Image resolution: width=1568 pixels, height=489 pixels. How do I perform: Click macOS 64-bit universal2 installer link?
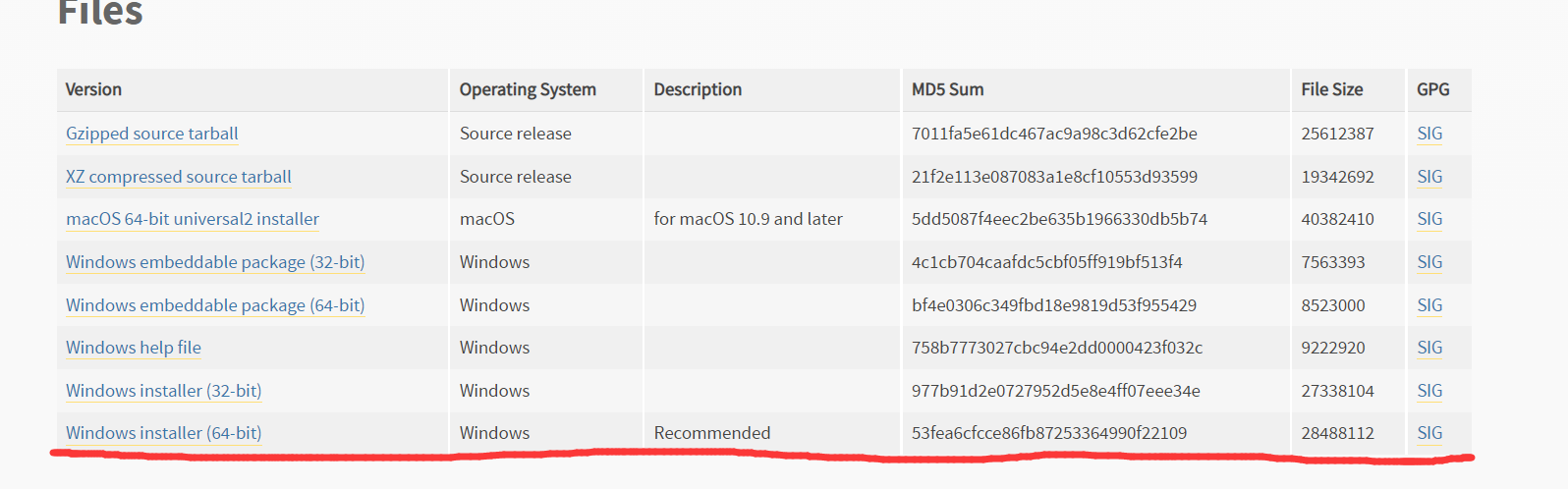192,219
